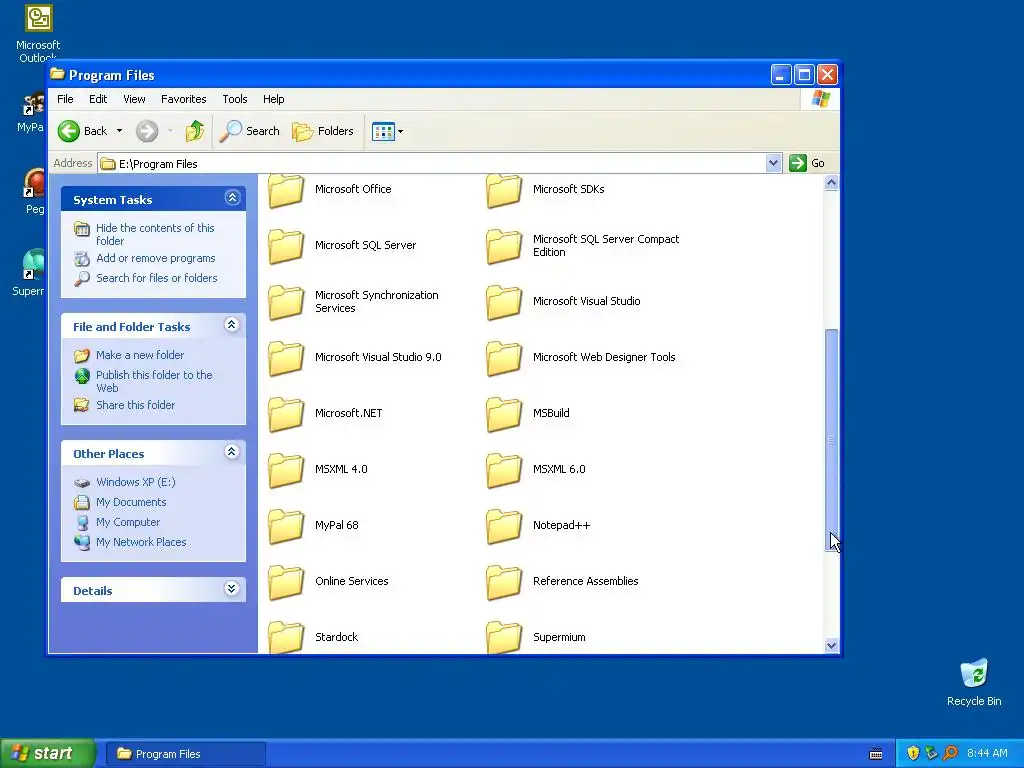Open My Documents from Other Places
Viewport: 1024px width, 768px height.
point(131,502)
